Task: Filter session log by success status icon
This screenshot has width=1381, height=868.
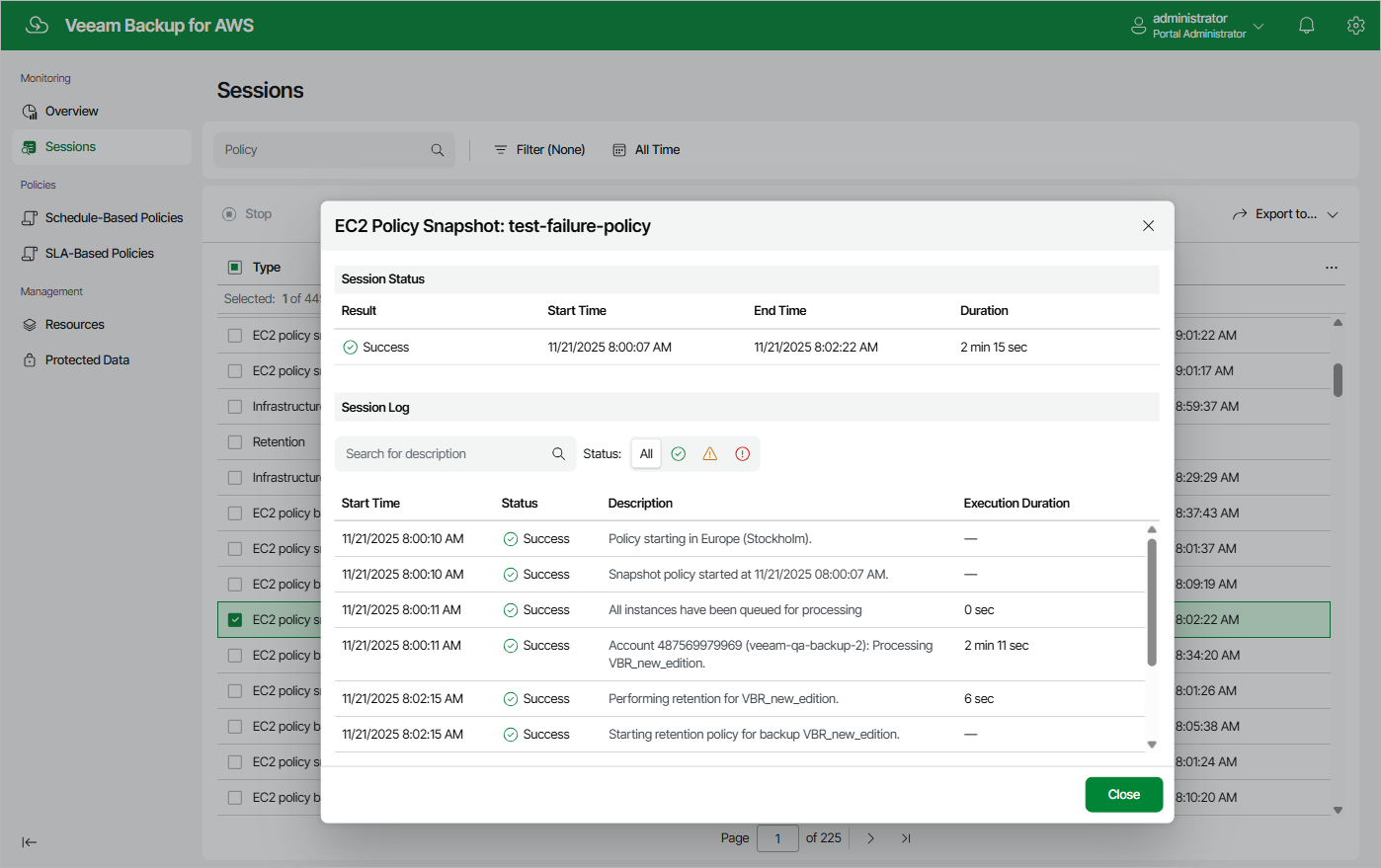Action: (x=679, y=454)
